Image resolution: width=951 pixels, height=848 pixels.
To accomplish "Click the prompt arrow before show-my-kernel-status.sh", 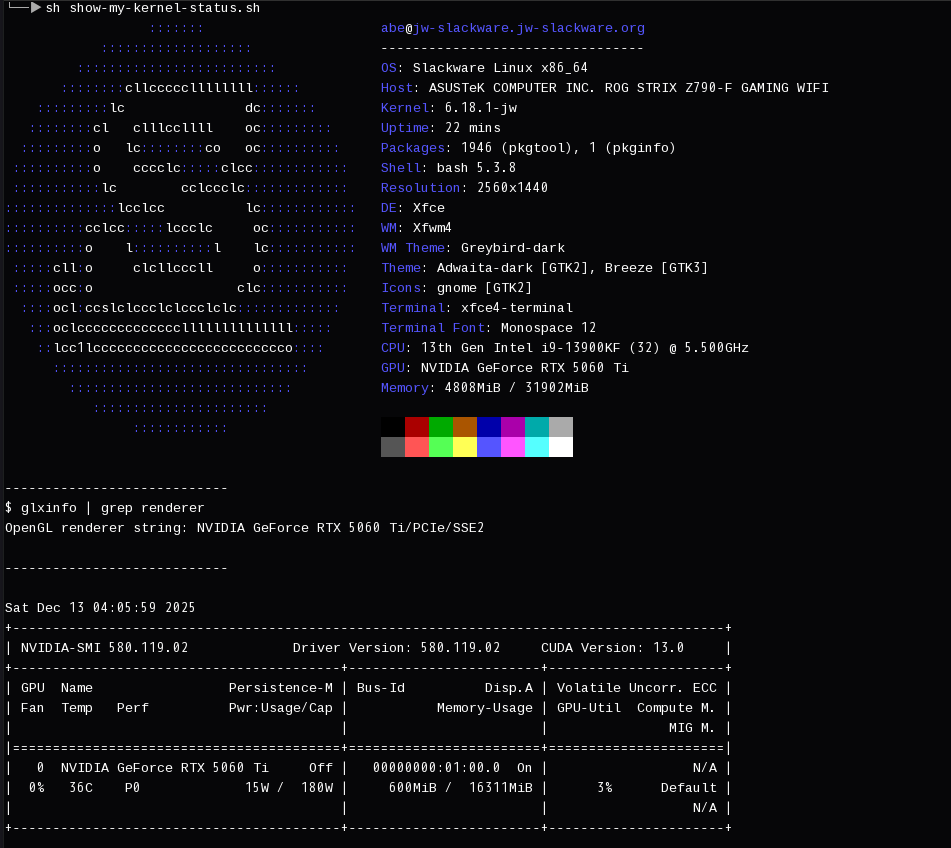I will click(x=36, y=8).
